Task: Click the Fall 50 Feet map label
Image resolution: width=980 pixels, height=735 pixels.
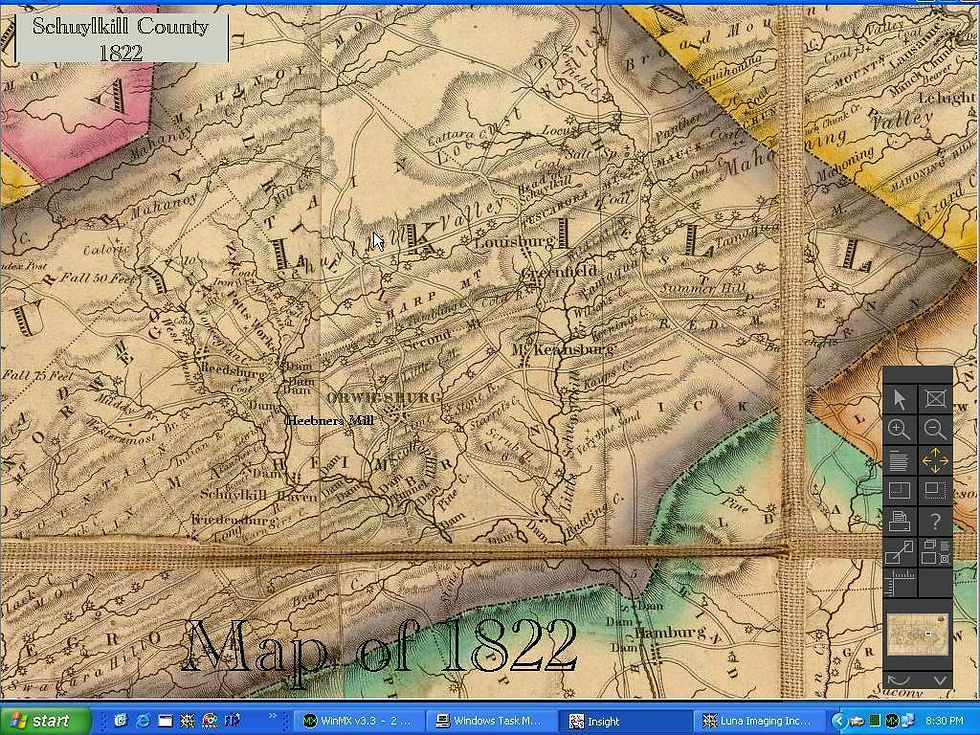Action: pyautogui.click(x=97, y=278)
